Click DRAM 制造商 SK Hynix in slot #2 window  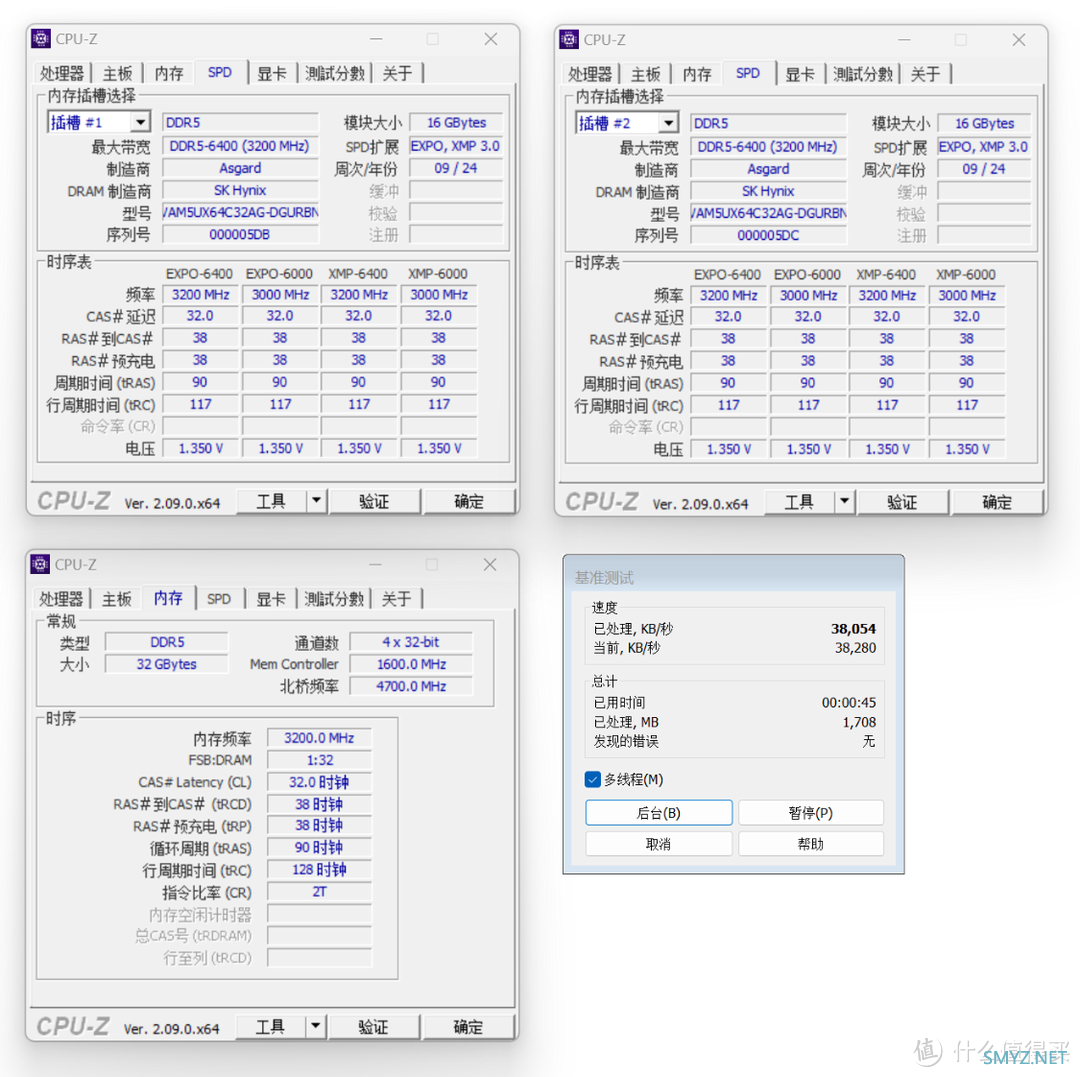click(x=769, y=191)
